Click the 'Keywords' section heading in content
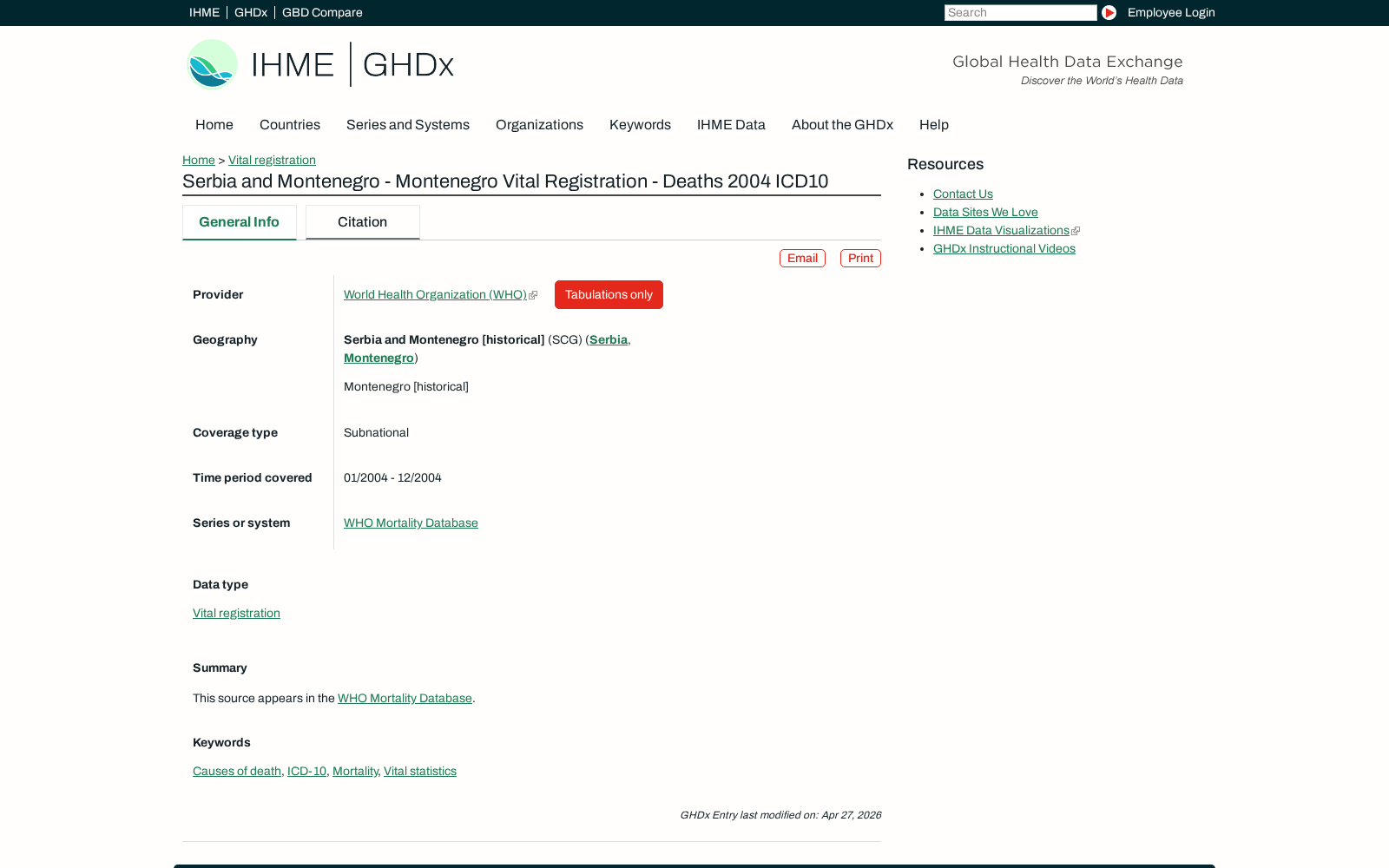1389x868 pixels. (221, 743)
